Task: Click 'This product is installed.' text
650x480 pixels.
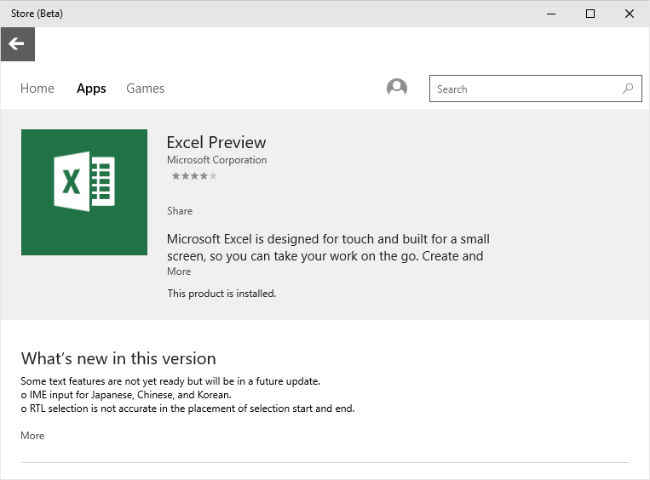Action: pyautogui.click(x=221, y=293)
